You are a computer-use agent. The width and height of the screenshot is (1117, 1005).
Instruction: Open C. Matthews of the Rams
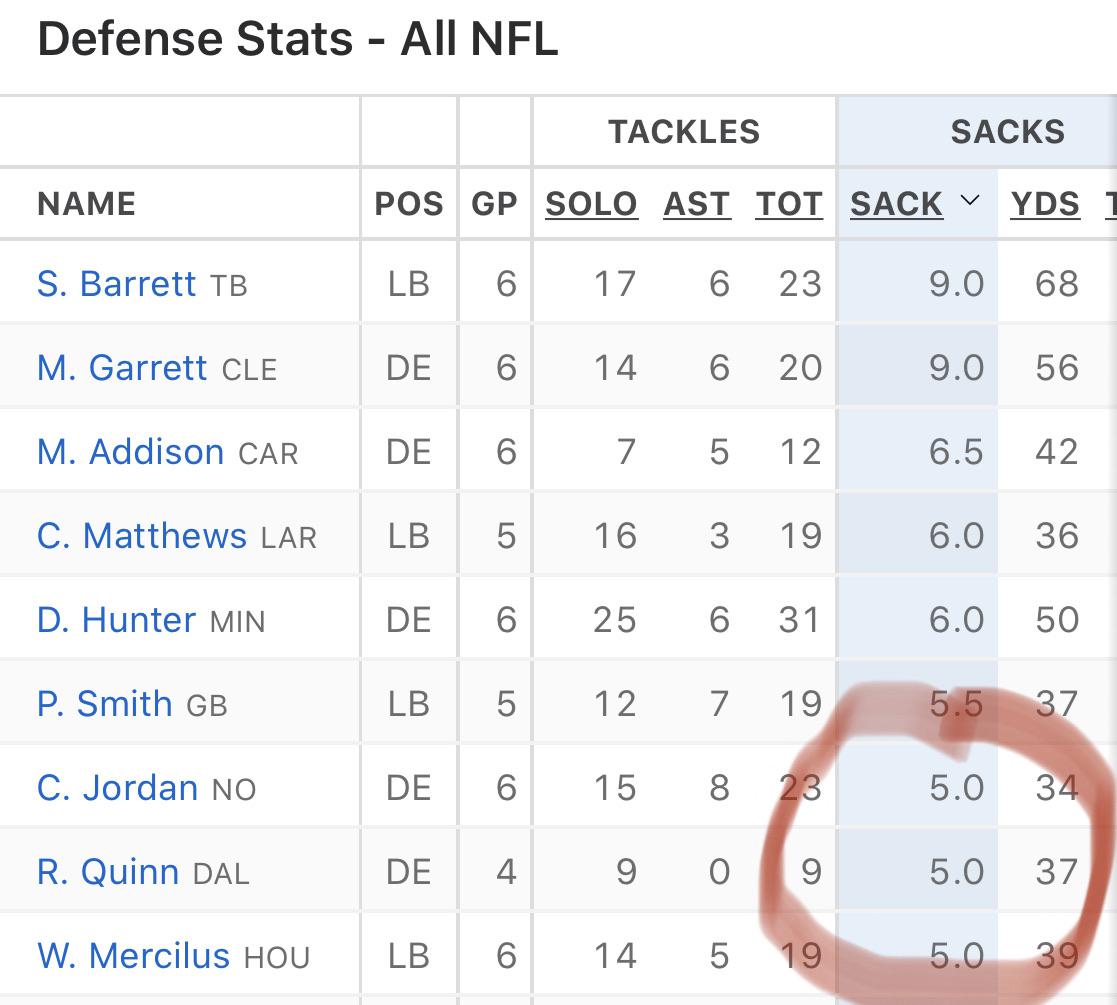(141, 535)
